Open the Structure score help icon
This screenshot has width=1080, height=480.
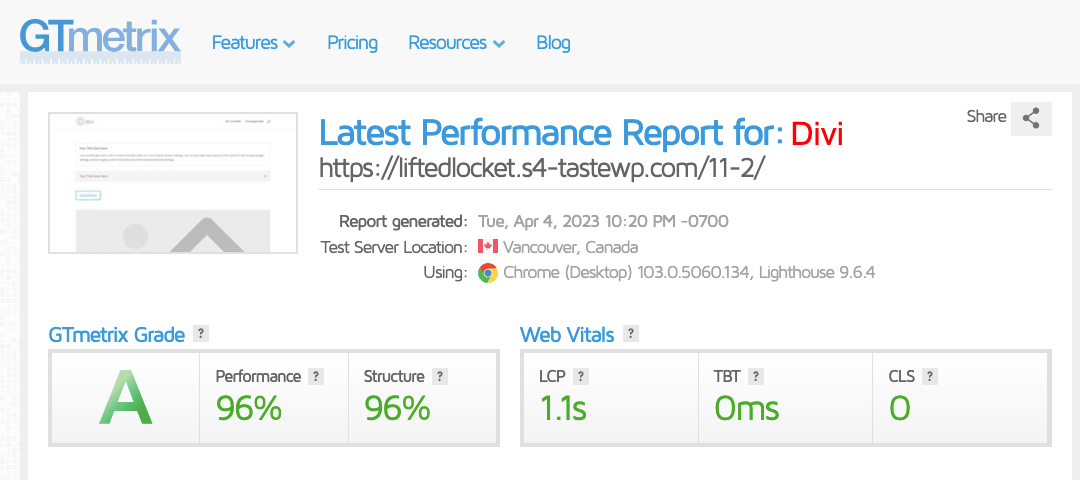(x=440, y=377)
